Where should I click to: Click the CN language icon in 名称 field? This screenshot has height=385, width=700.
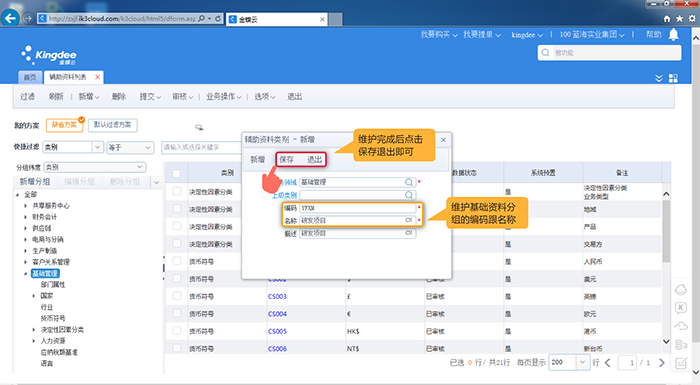408,220
